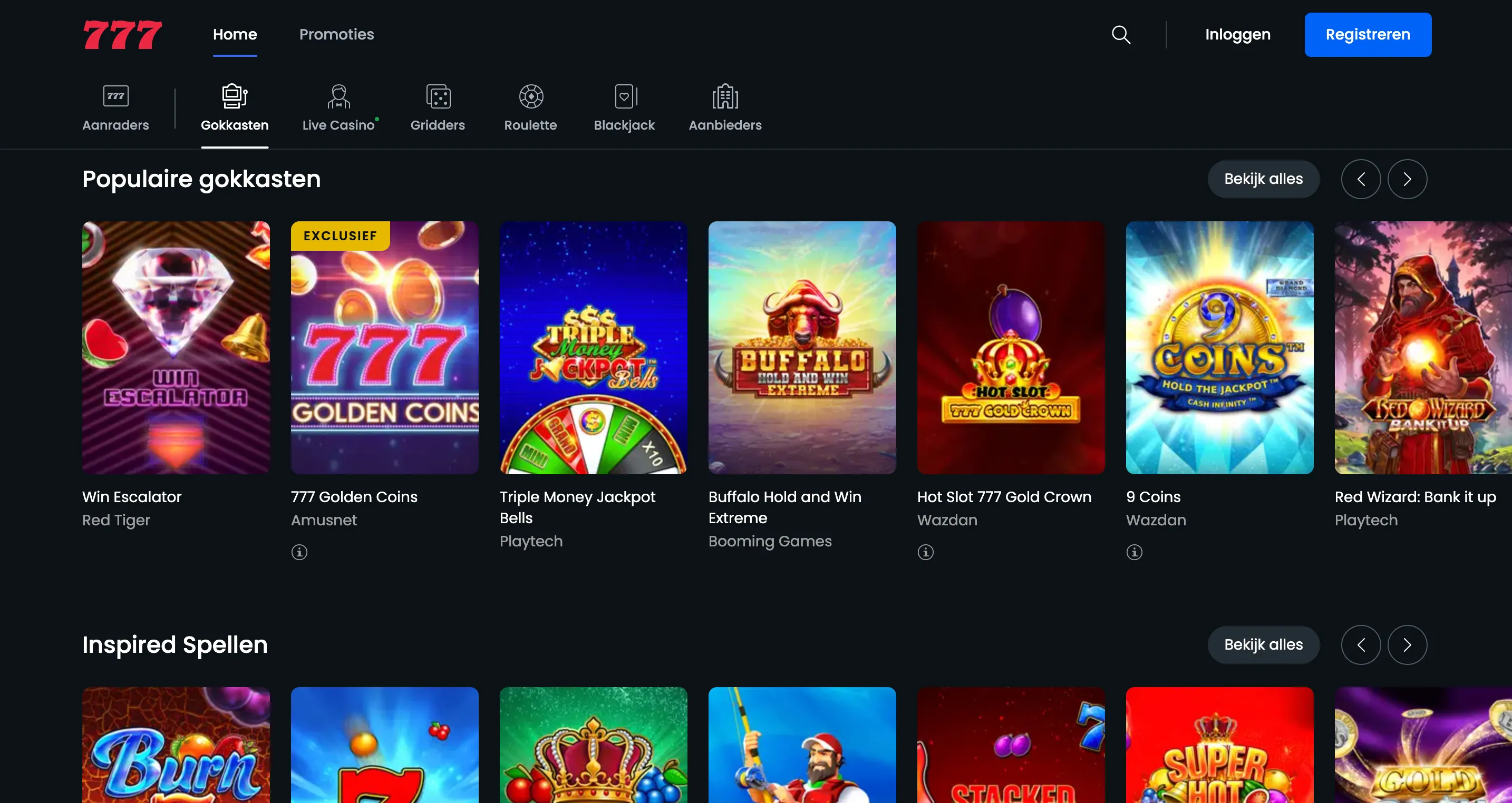Show next Populaire gokkasten games
Viewport: 1512px width, 803px height.
tap(1407, 179)
